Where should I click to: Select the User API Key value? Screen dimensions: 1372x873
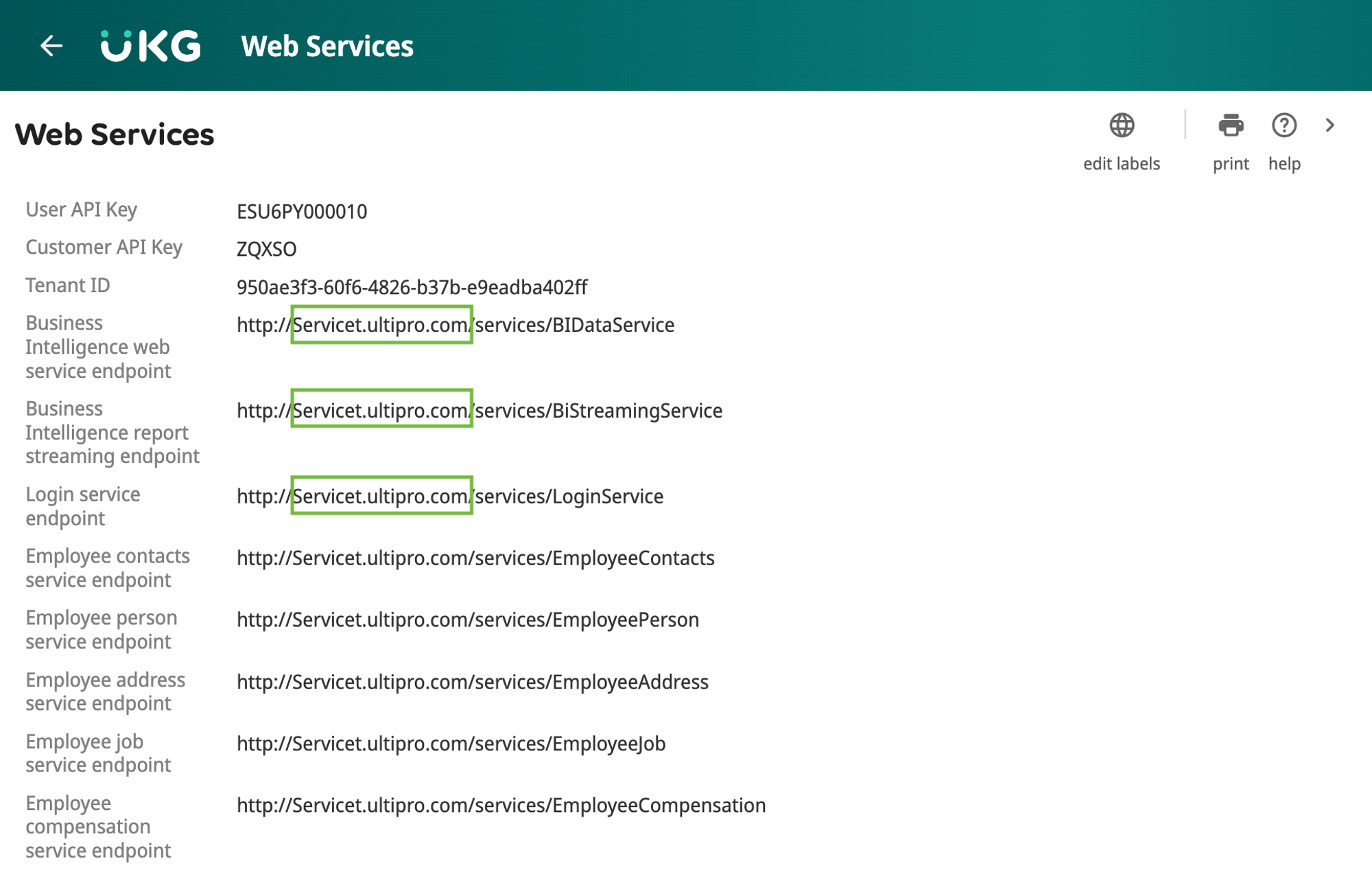click(x=302, y=211)
